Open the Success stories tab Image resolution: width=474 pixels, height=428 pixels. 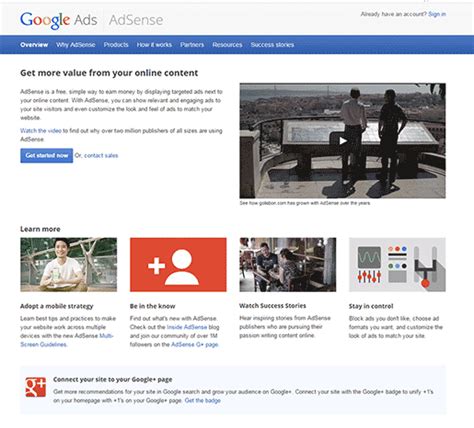click(272, 45)
